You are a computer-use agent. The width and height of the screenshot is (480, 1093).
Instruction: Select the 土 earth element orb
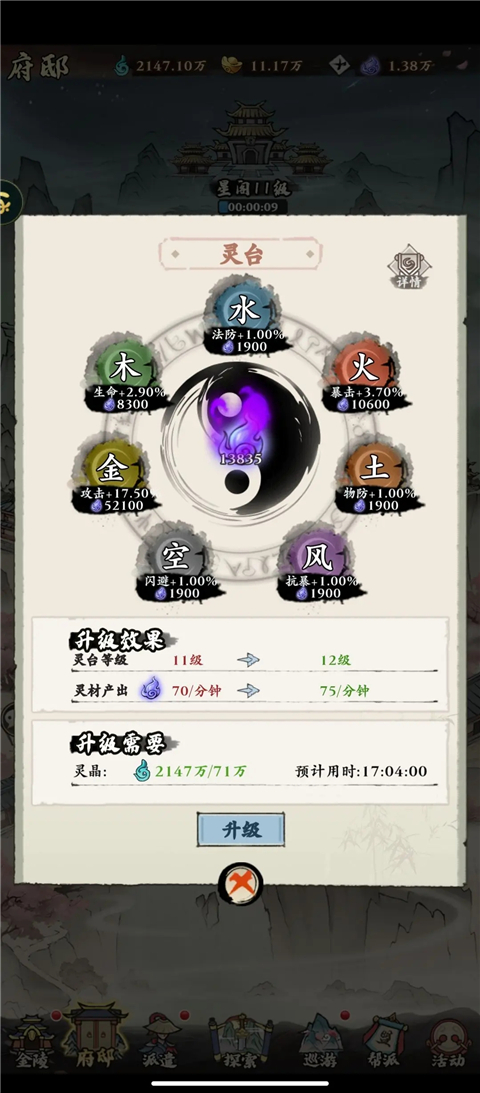[375, 469]
